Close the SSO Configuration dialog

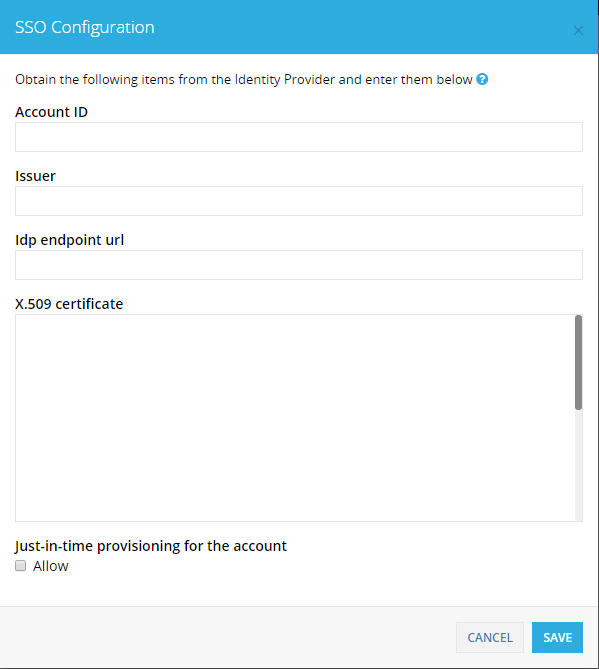coord(578,31)
